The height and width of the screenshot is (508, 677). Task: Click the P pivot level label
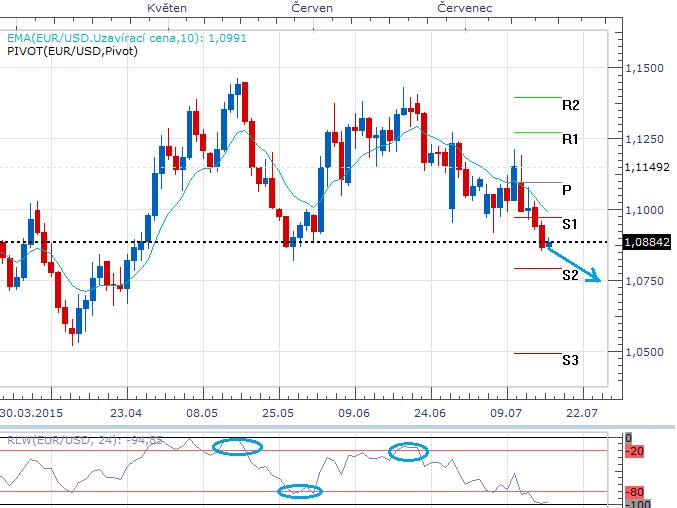click(567, 190)
